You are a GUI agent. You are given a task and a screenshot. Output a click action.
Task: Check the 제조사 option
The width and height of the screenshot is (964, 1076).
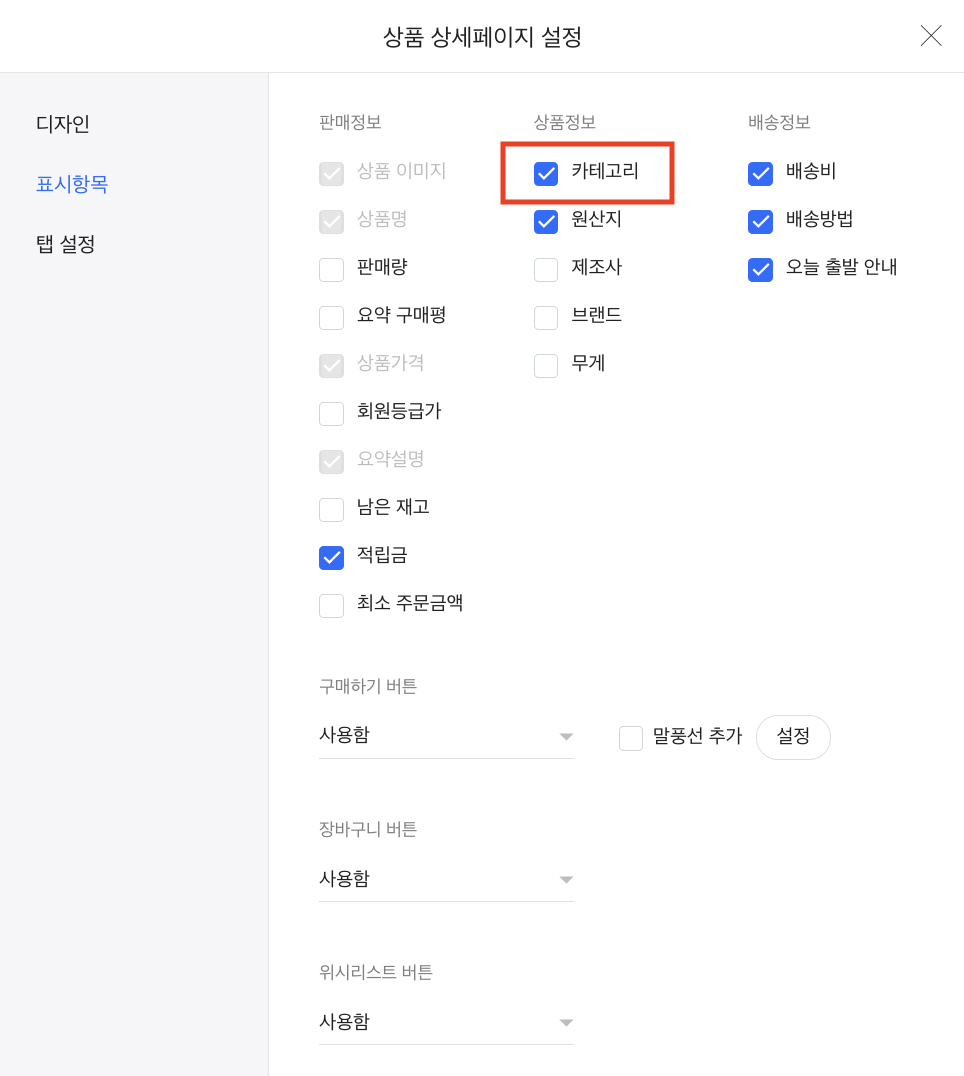[546, 270]
